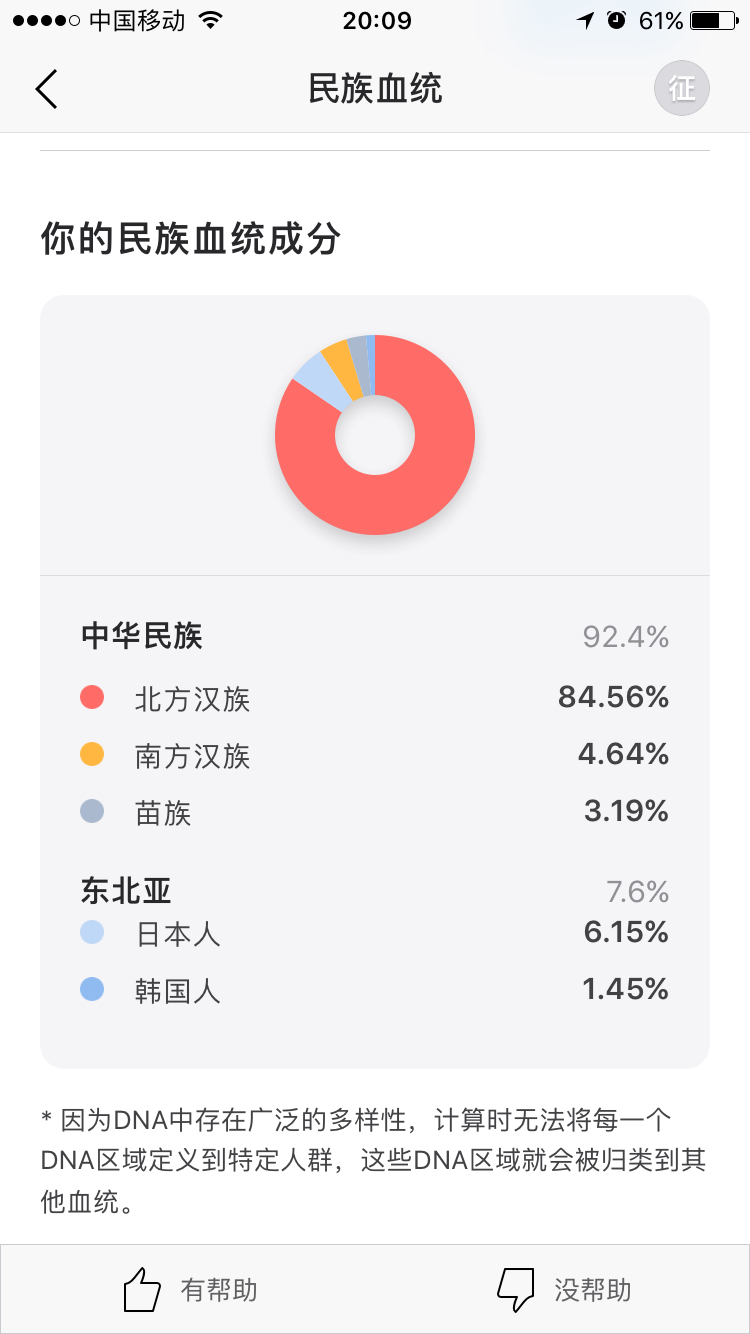The width and height of the screenshot is (750, 1334).
Task: Tap the 84.56% percentage value
Action: (x=613, y=697)
